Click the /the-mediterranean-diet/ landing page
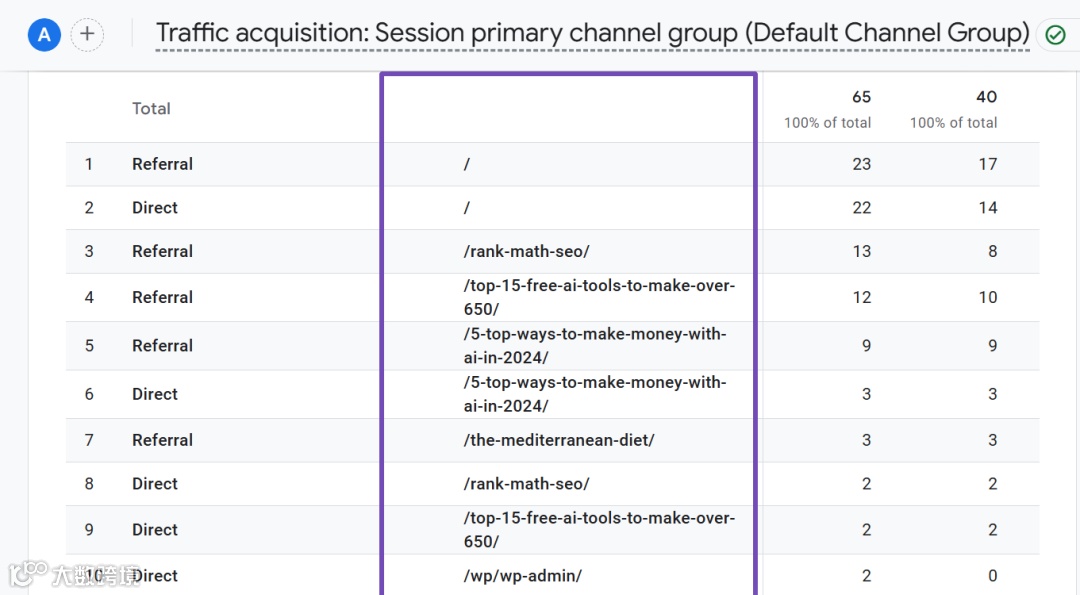This screenshot has height=595, width=1080. [558, 440]
